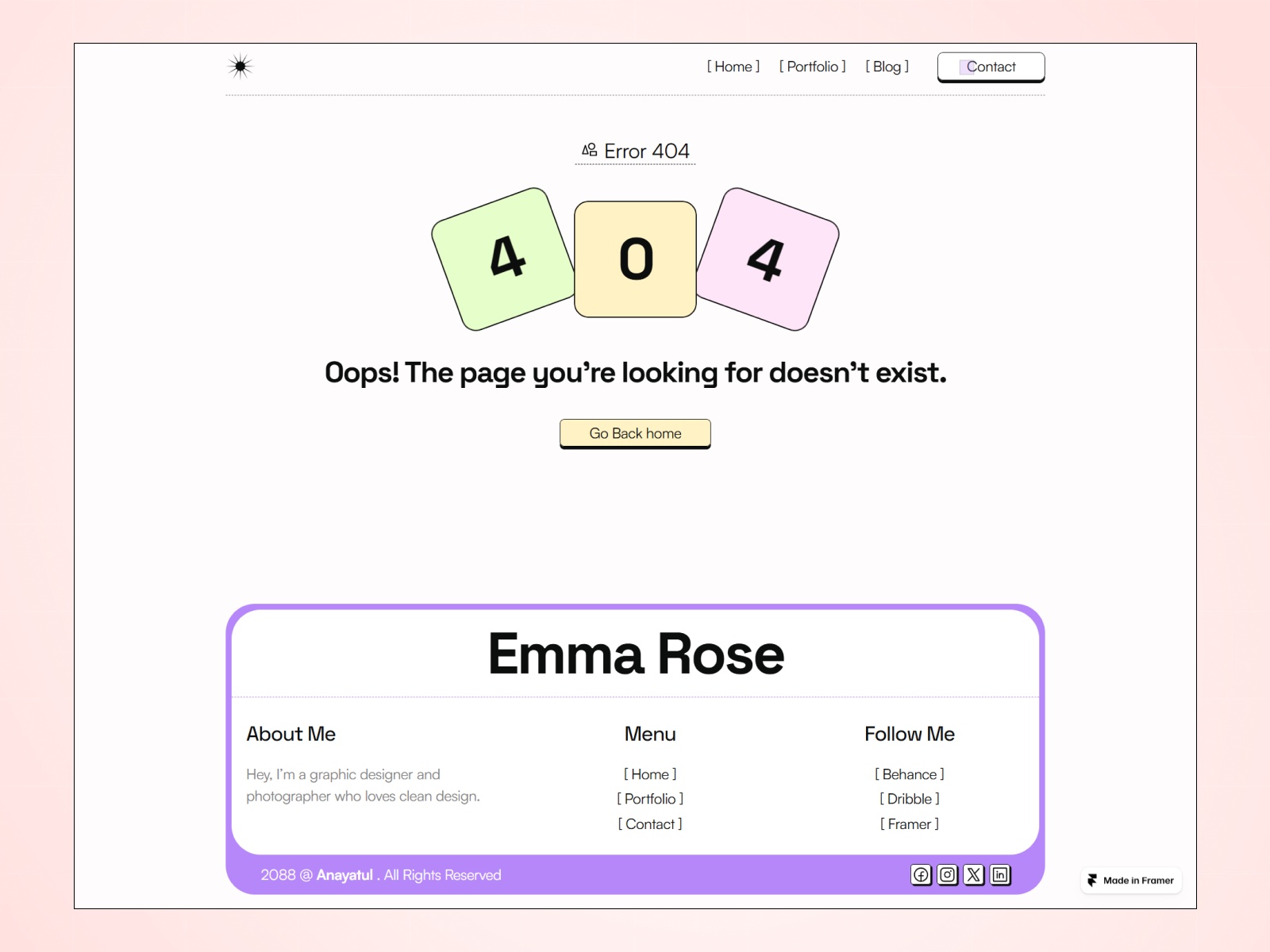Viewport: 1270px width, 952px height.
Task: Click the X social media icon
Action: (x=973, y=875)
